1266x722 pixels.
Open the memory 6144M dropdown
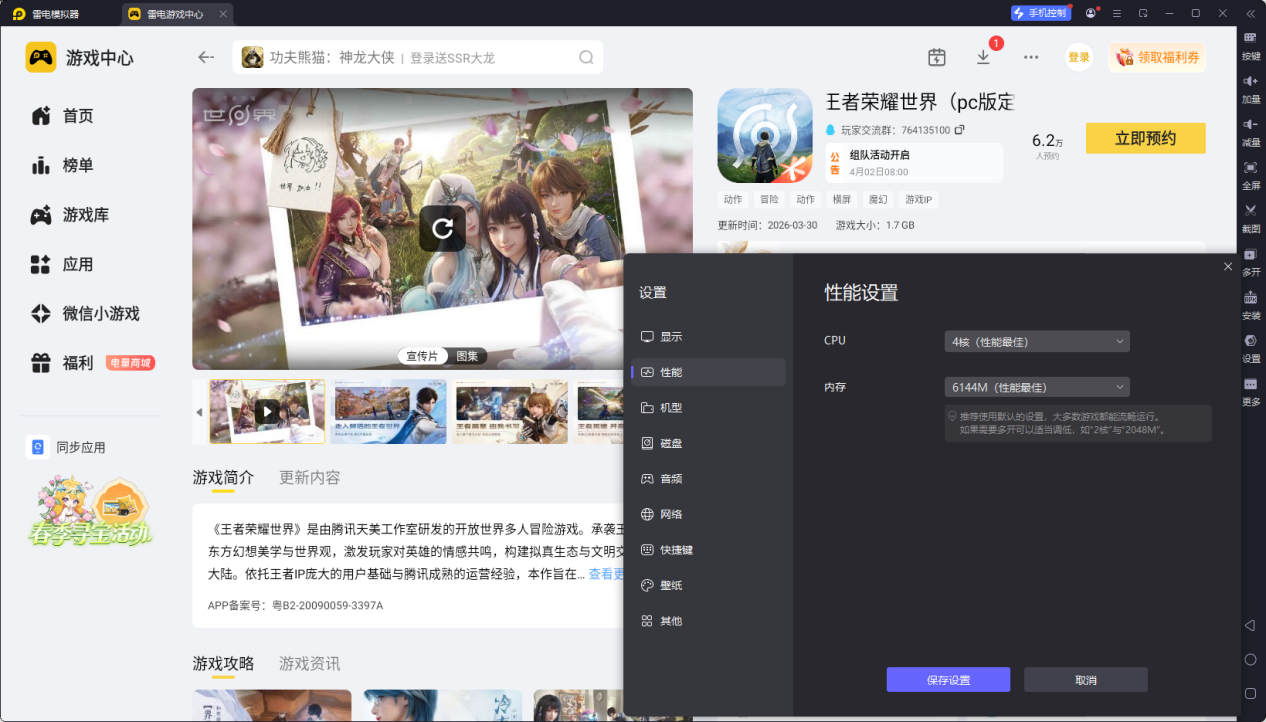click(x=1036, y=387)
